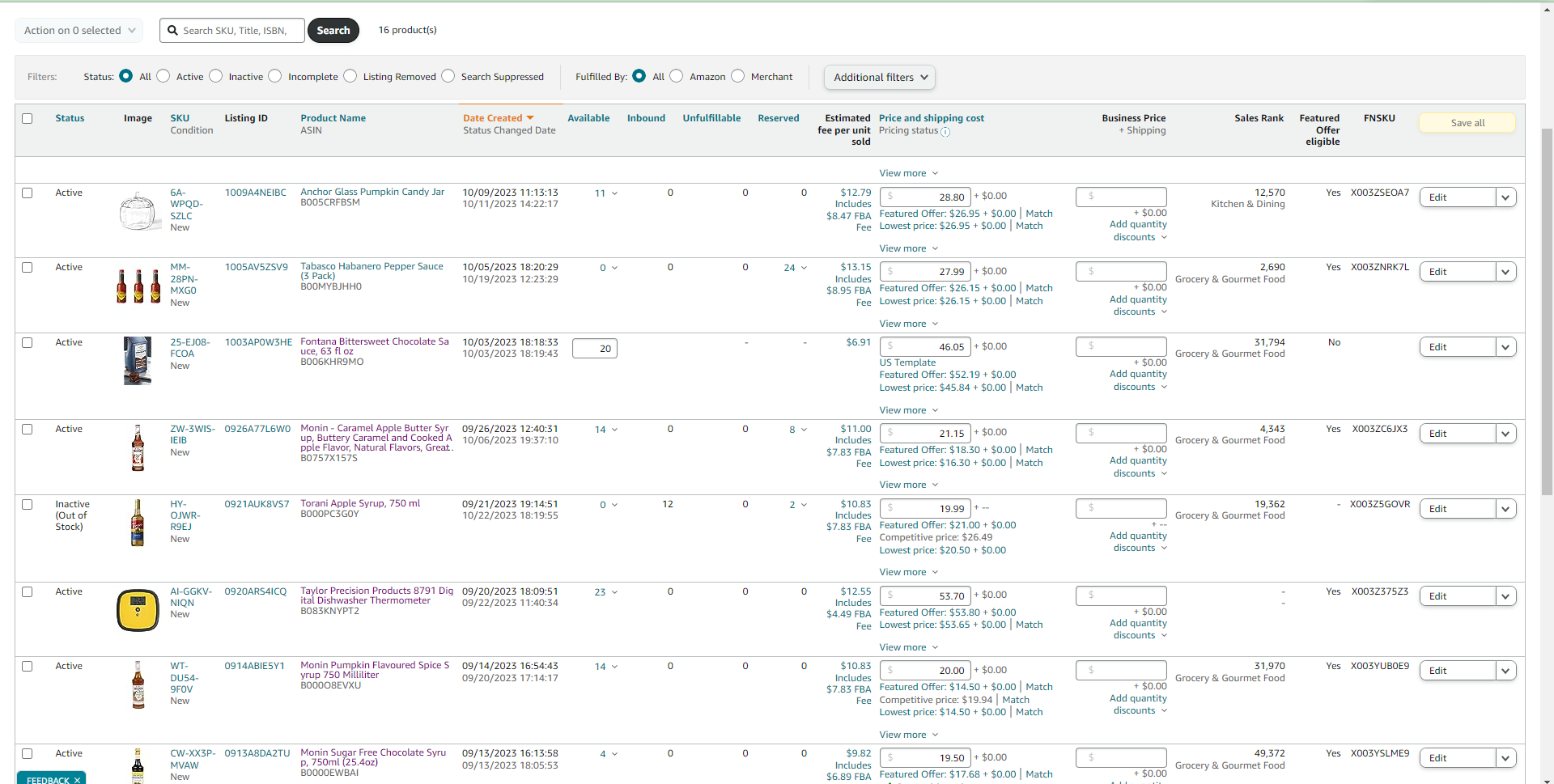Edit Fontana available quantity field 20
Image resolution: width=1554 pixels, height=784 pixels.
pos(595,349)
